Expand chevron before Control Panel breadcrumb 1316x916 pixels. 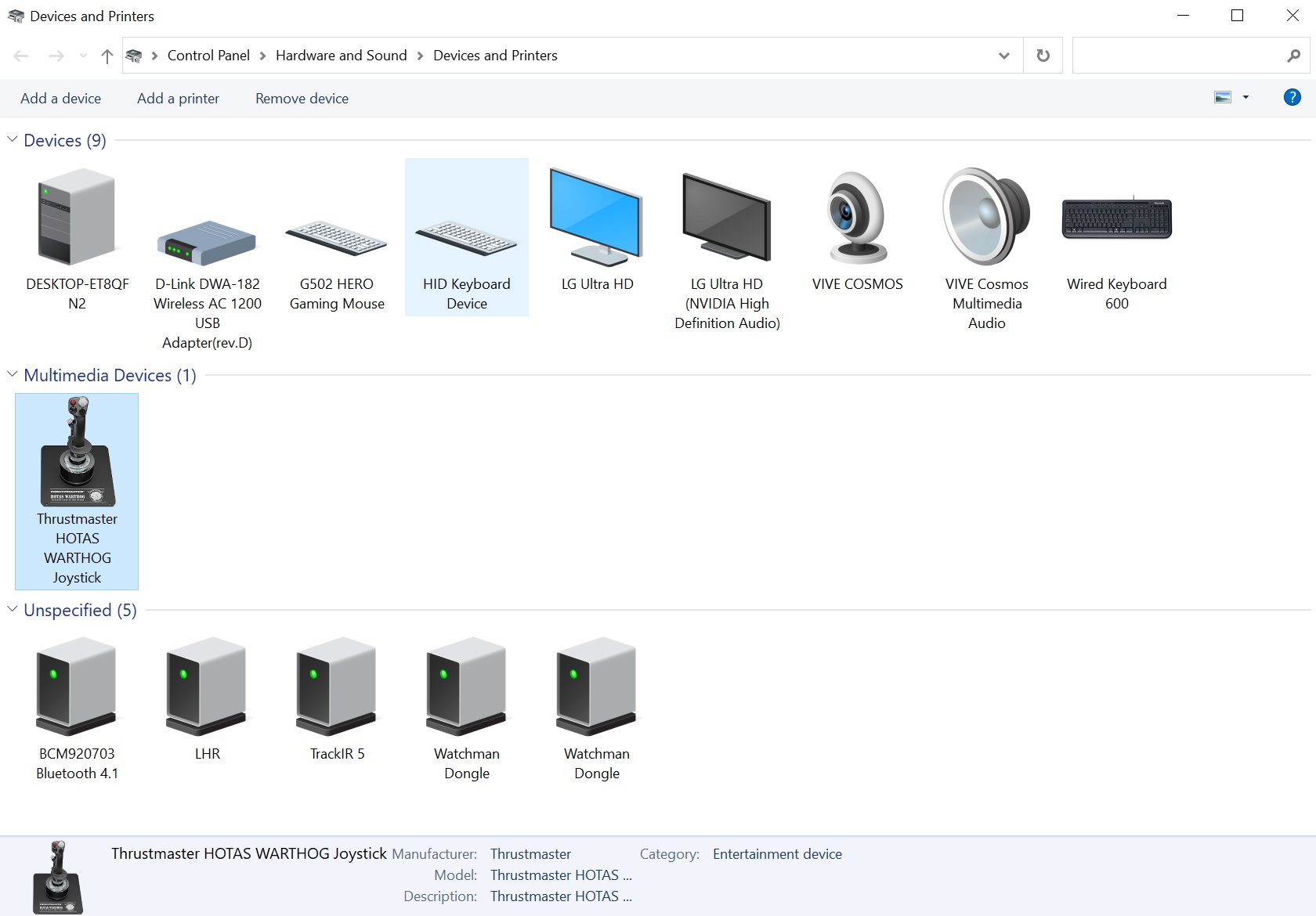point(154,56)
